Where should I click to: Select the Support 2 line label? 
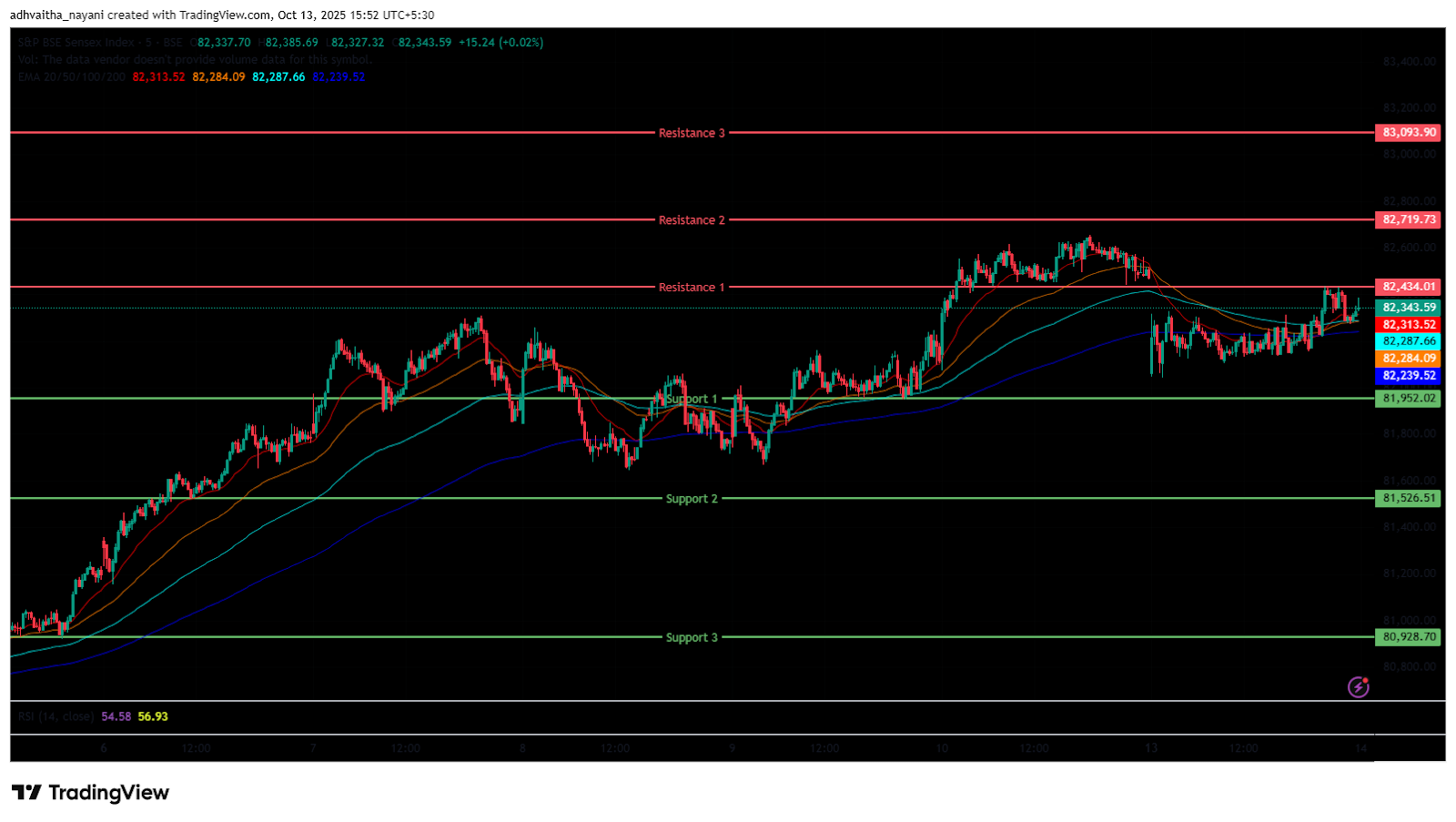692,499
